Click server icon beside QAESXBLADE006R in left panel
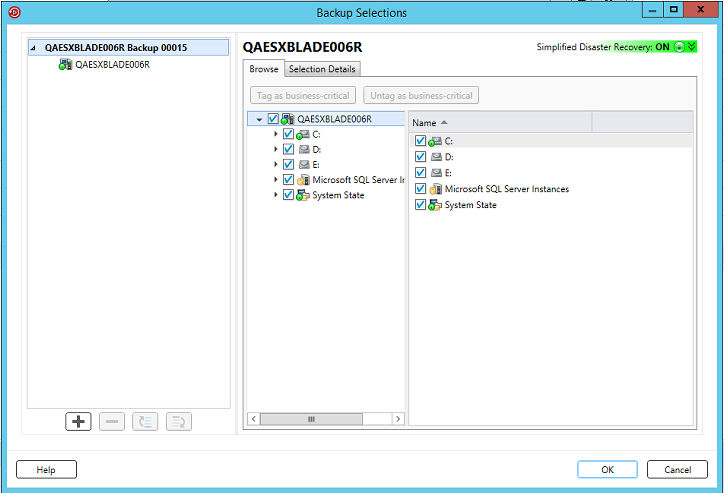This screenshot has width=724, height=493. pyautogui.click(x=65, y=65)
